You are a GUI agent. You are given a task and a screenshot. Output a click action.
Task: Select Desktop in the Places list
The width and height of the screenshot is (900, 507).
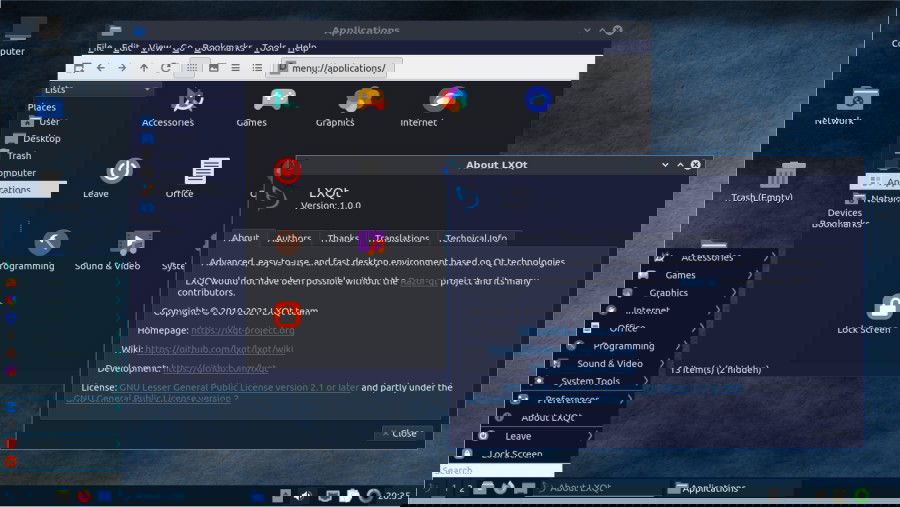(x=33, y=138)
